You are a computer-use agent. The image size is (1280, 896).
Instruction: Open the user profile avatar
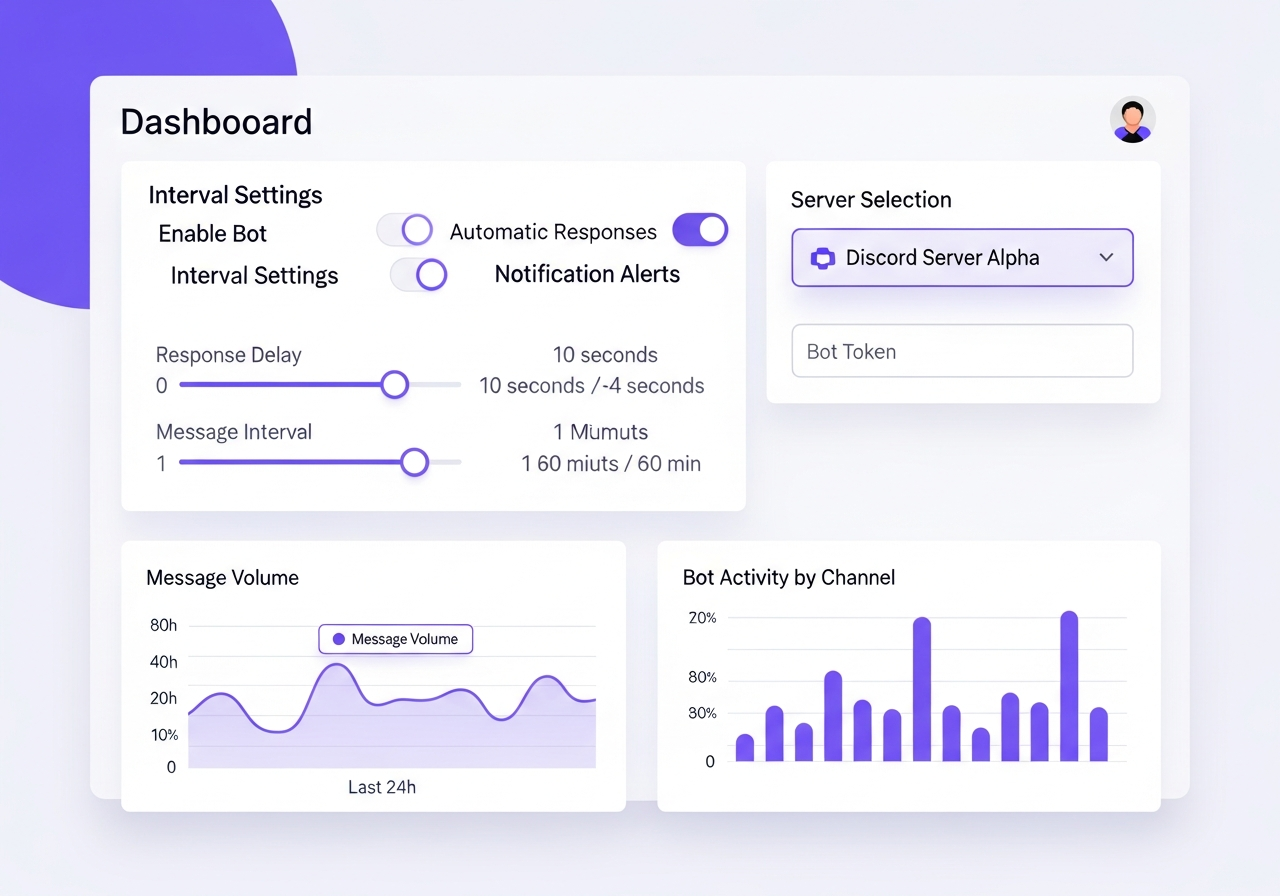click(1132, 120)
